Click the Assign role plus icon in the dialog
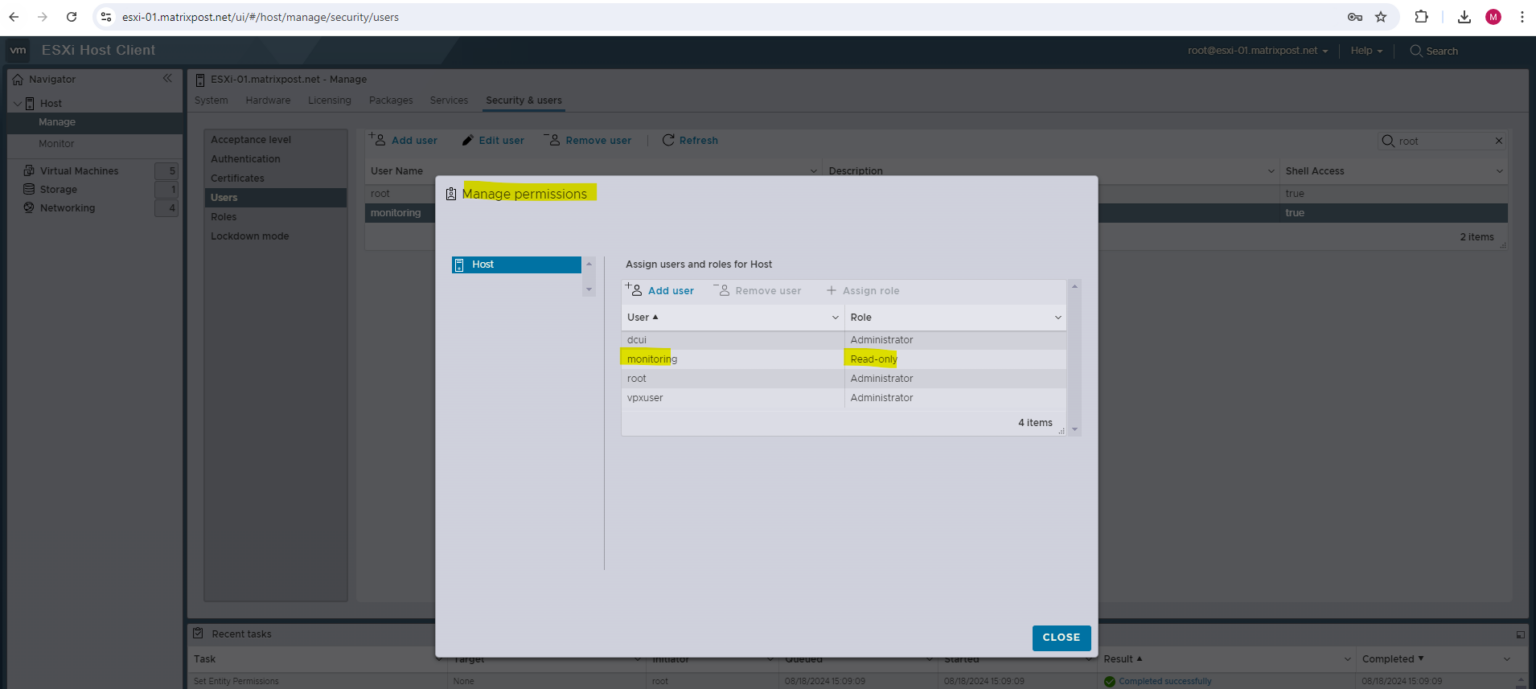 coord(831,290)
